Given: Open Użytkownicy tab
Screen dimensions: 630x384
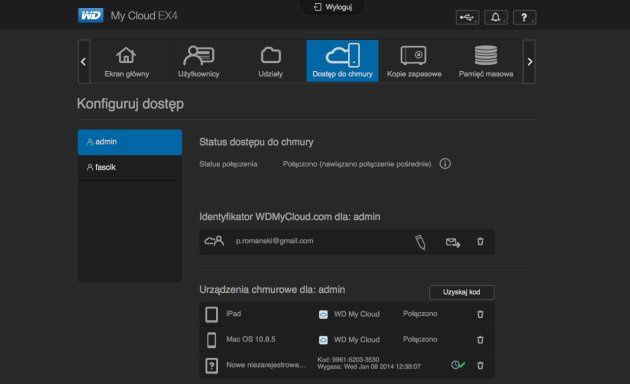Looking at the screenshot, I should [198, 61].
